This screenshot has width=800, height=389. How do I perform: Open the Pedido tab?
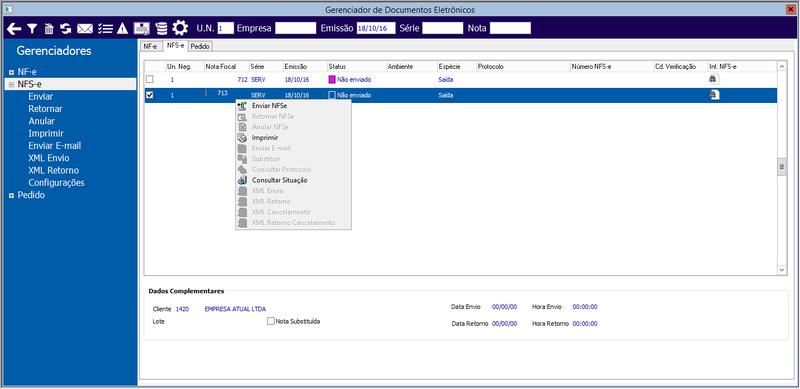click(x=201, y=46)
